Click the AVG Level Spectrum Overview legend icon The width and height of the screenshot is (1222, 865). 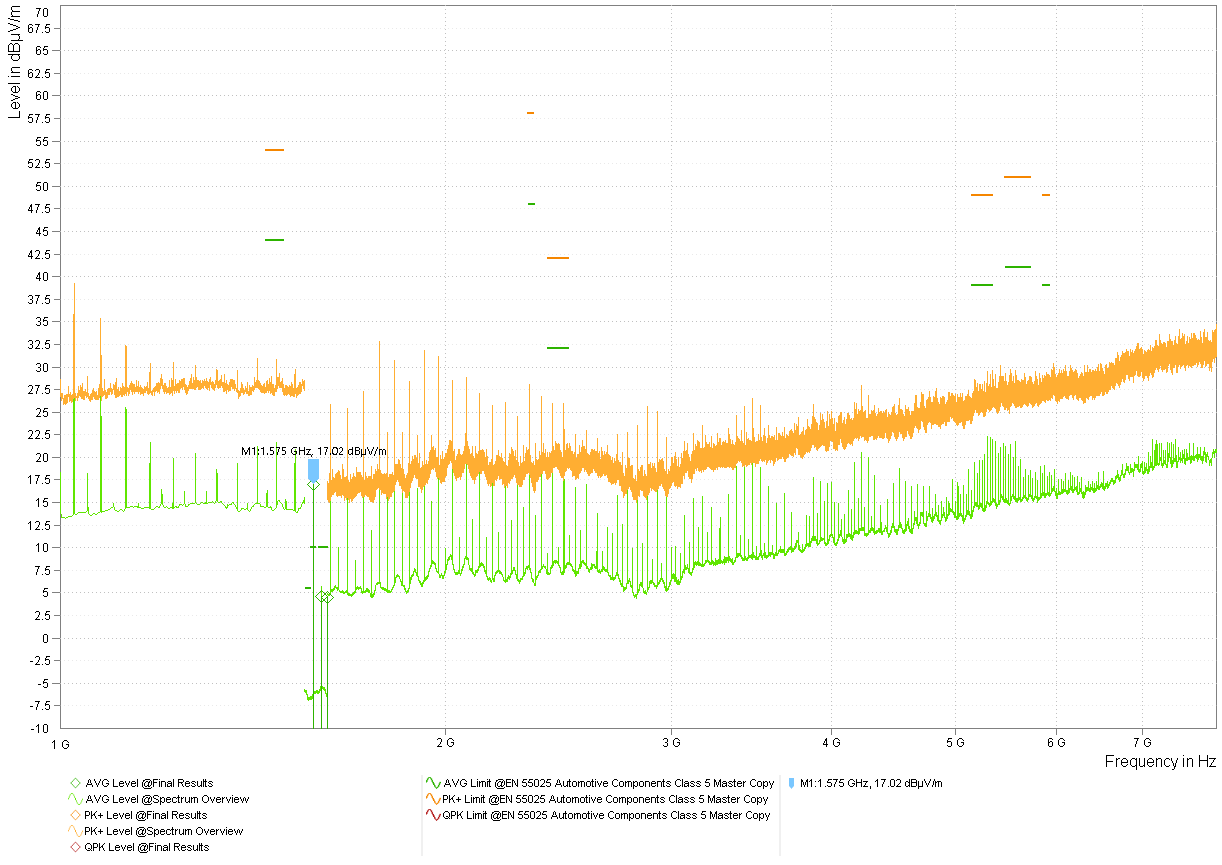(x=73, y=799)
